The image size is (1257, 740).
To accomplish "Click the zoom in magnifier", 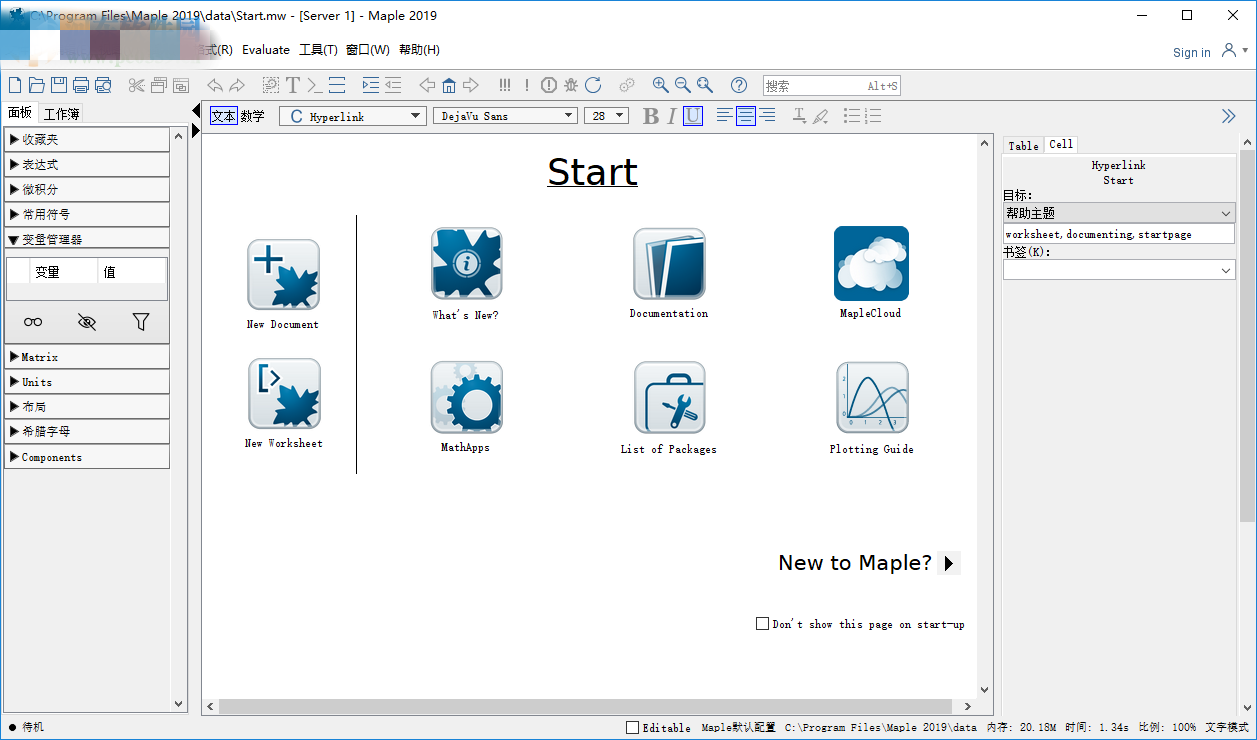I will click(660, 85).
